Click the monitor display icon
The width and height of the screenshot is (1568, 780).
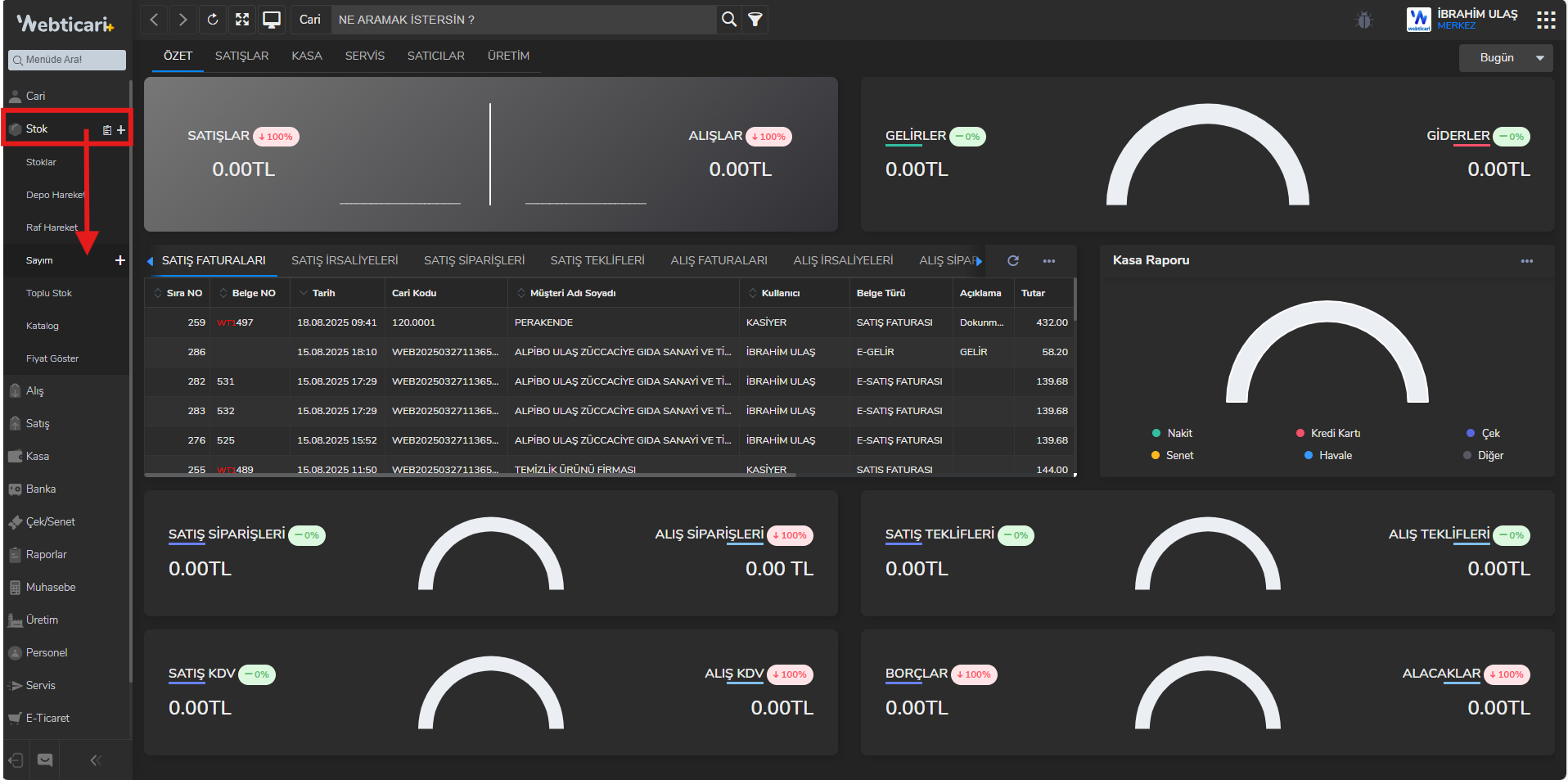272,20
